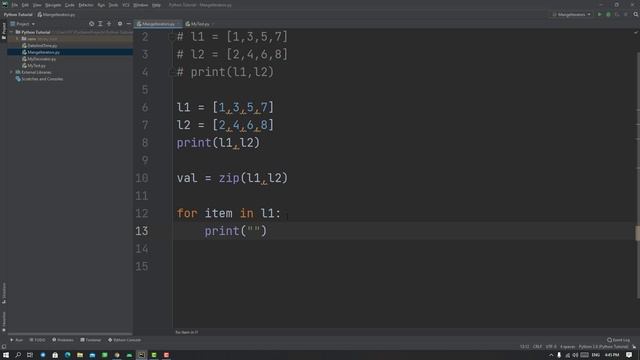Click the Collapse All icon in Project panel

click(109, 24)
